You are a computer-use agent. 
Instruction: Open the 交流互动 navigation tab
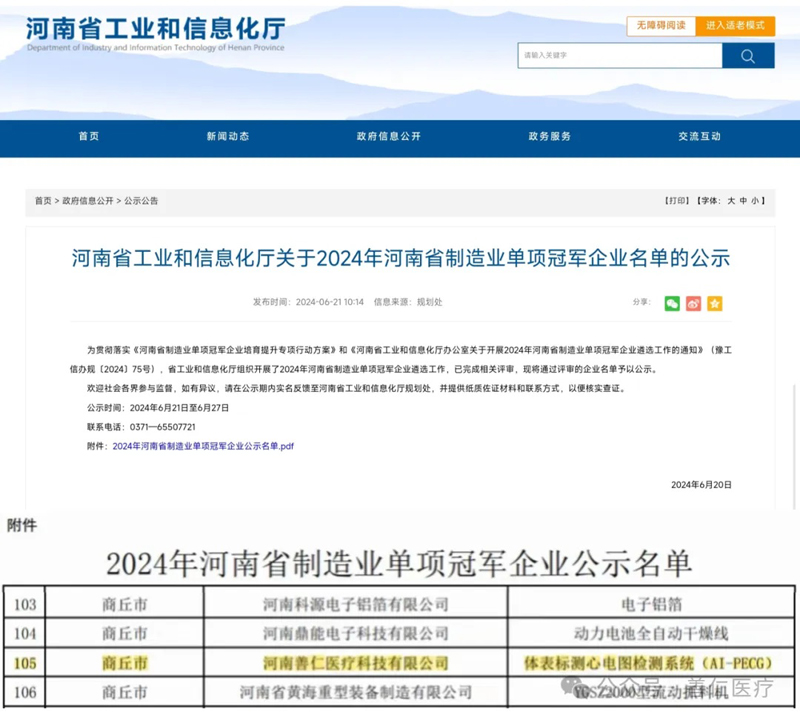pos(699,136)
